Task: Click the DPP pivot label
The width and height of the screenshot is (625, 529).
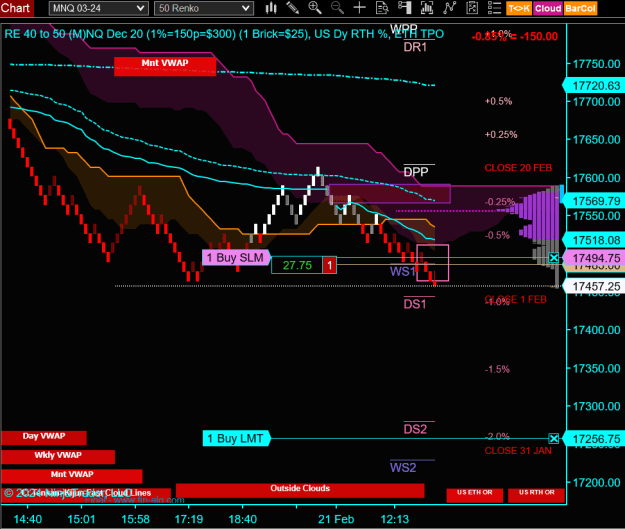Action: [416, 172]
